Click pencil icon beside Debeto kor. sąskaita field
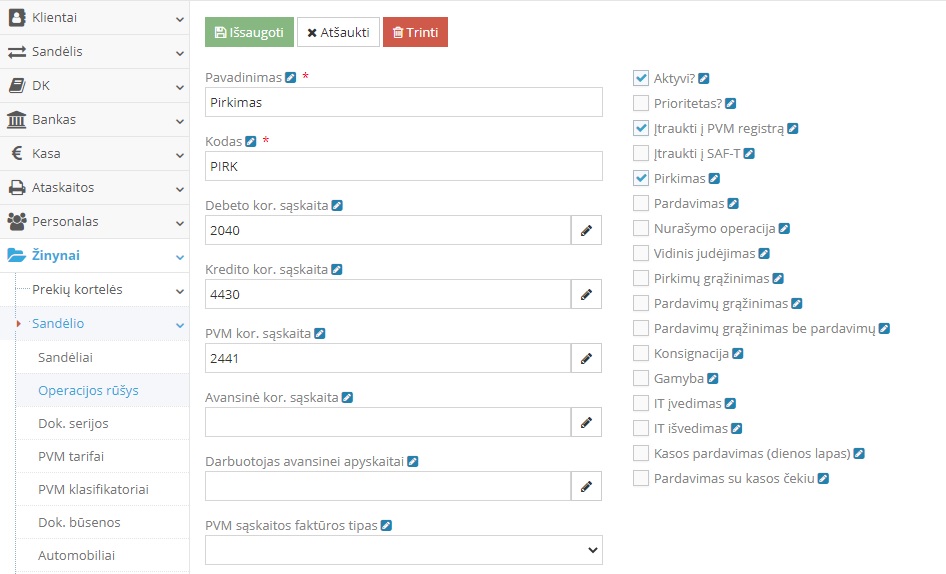 point(587,231)
